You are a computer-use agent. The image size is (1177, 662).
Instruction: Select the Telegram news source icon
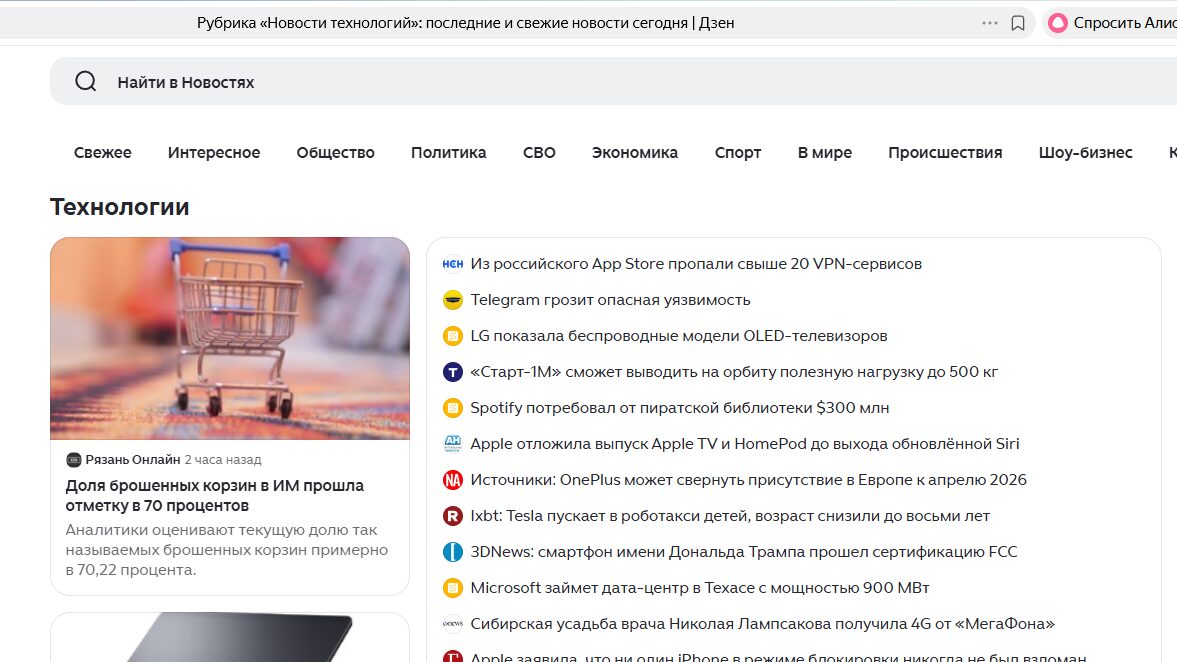pos(452,299)
